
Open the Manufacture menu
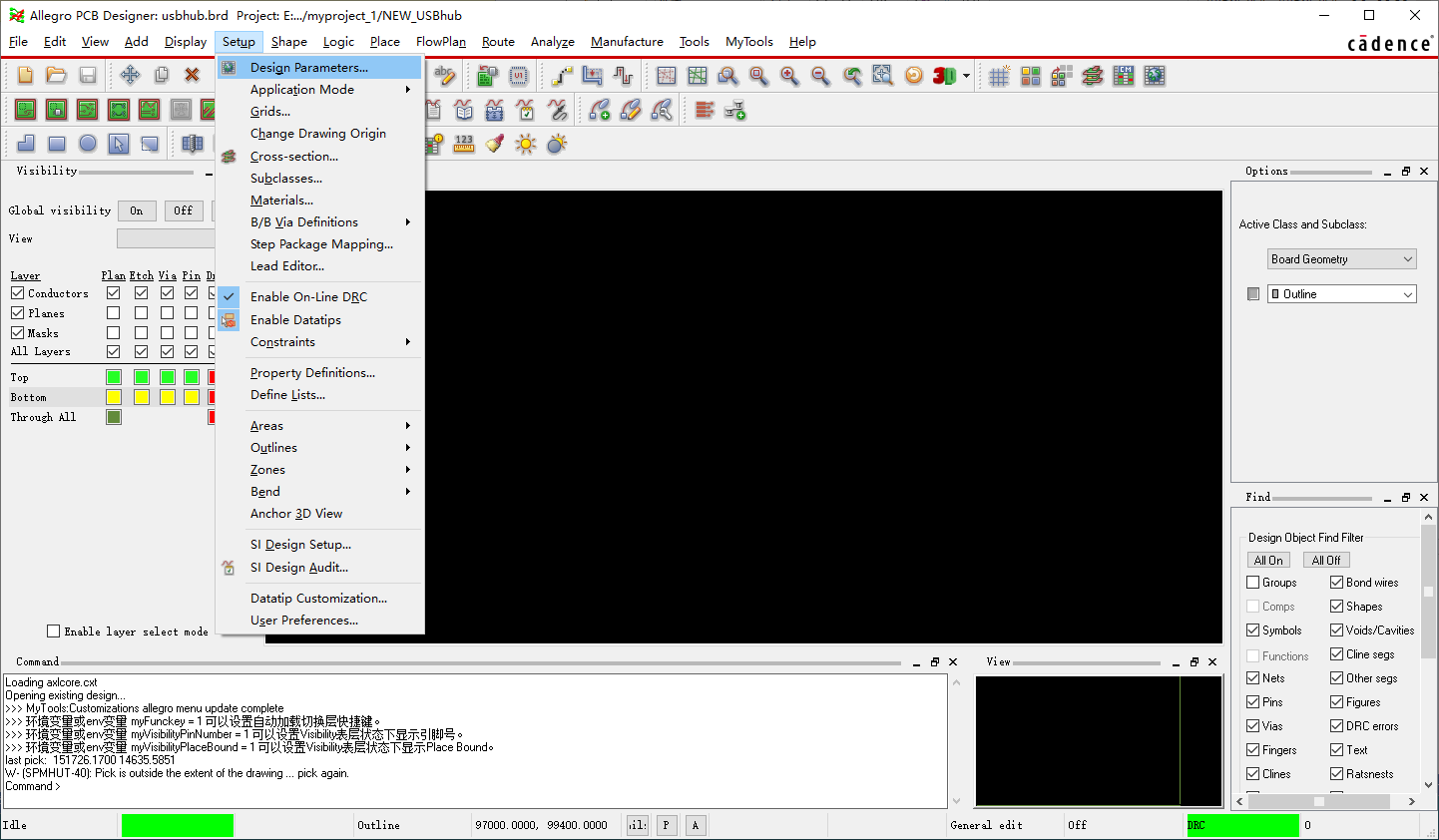(x=627, y=42)
